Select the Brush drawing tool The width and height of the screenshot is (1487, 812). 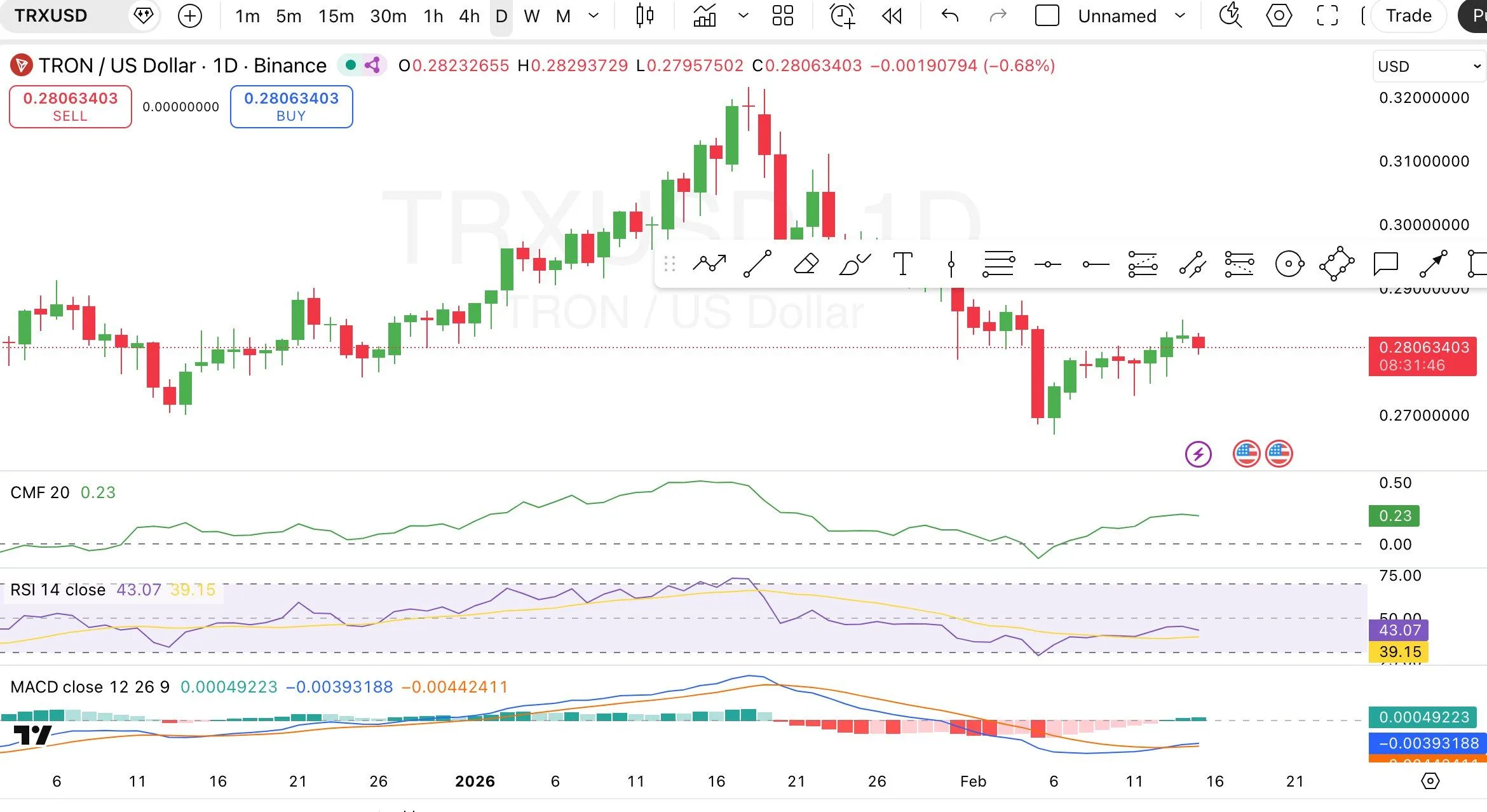coord(853,262)
